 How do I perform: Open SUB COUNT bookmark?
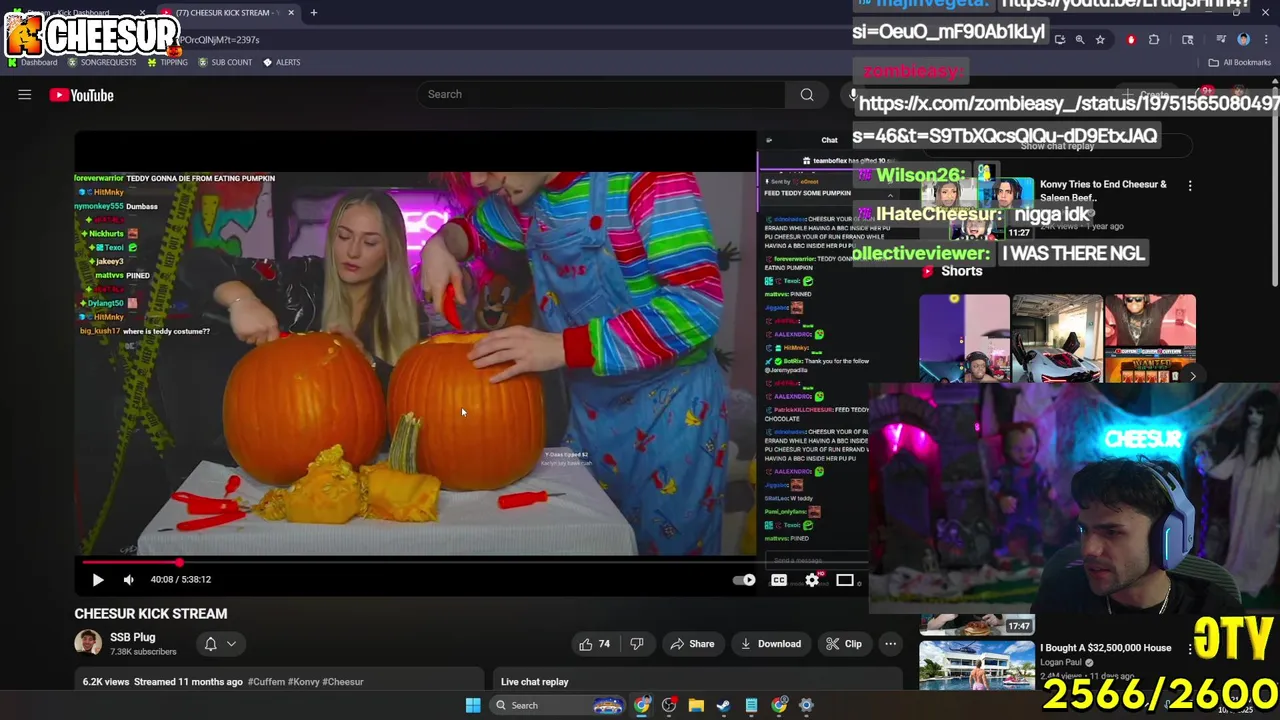[x=225, y=62]
